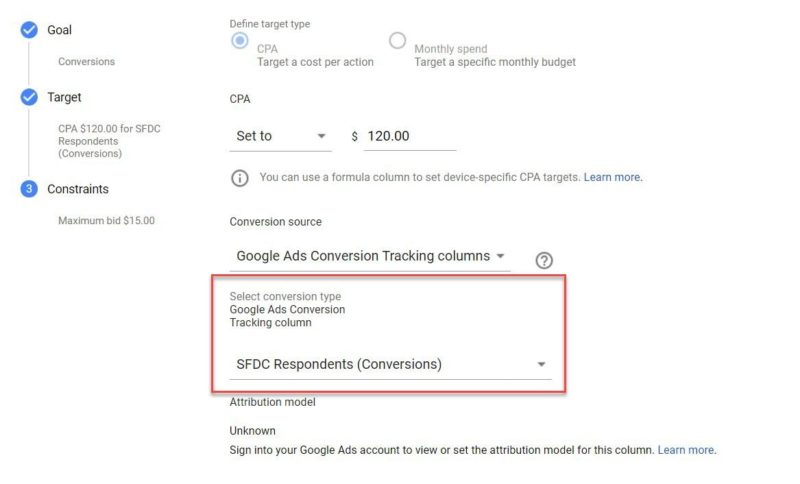Select the Monthly spend radio button
This screenshot has width=800, height=484.
397,41
